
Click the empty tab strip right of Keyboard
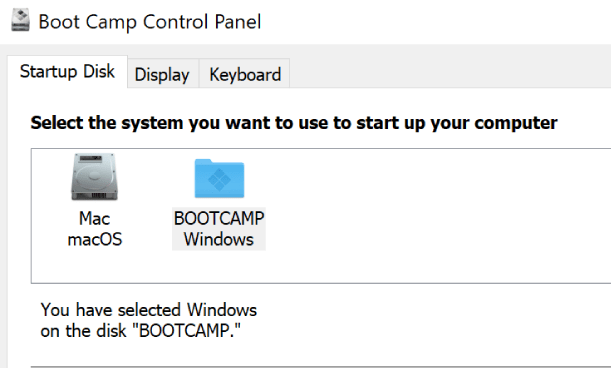[x=450, y=73]
